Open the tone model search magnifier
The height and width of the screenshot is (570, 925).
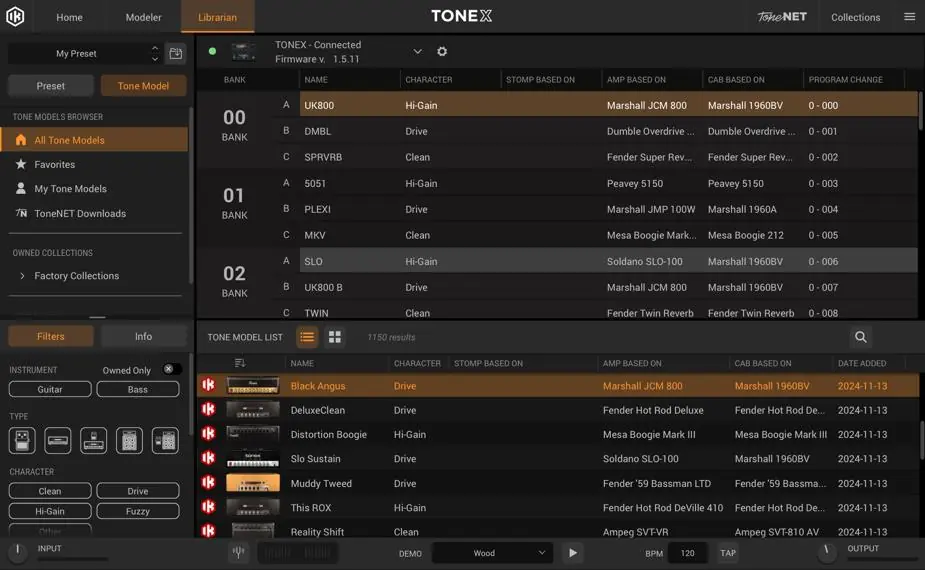861,337
